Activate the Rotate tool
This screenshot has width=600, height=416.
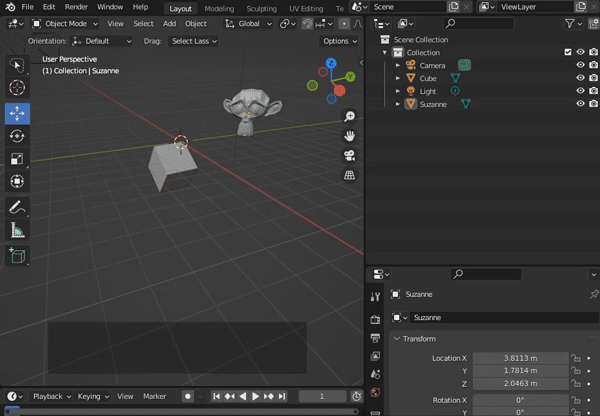coord(17,136)
